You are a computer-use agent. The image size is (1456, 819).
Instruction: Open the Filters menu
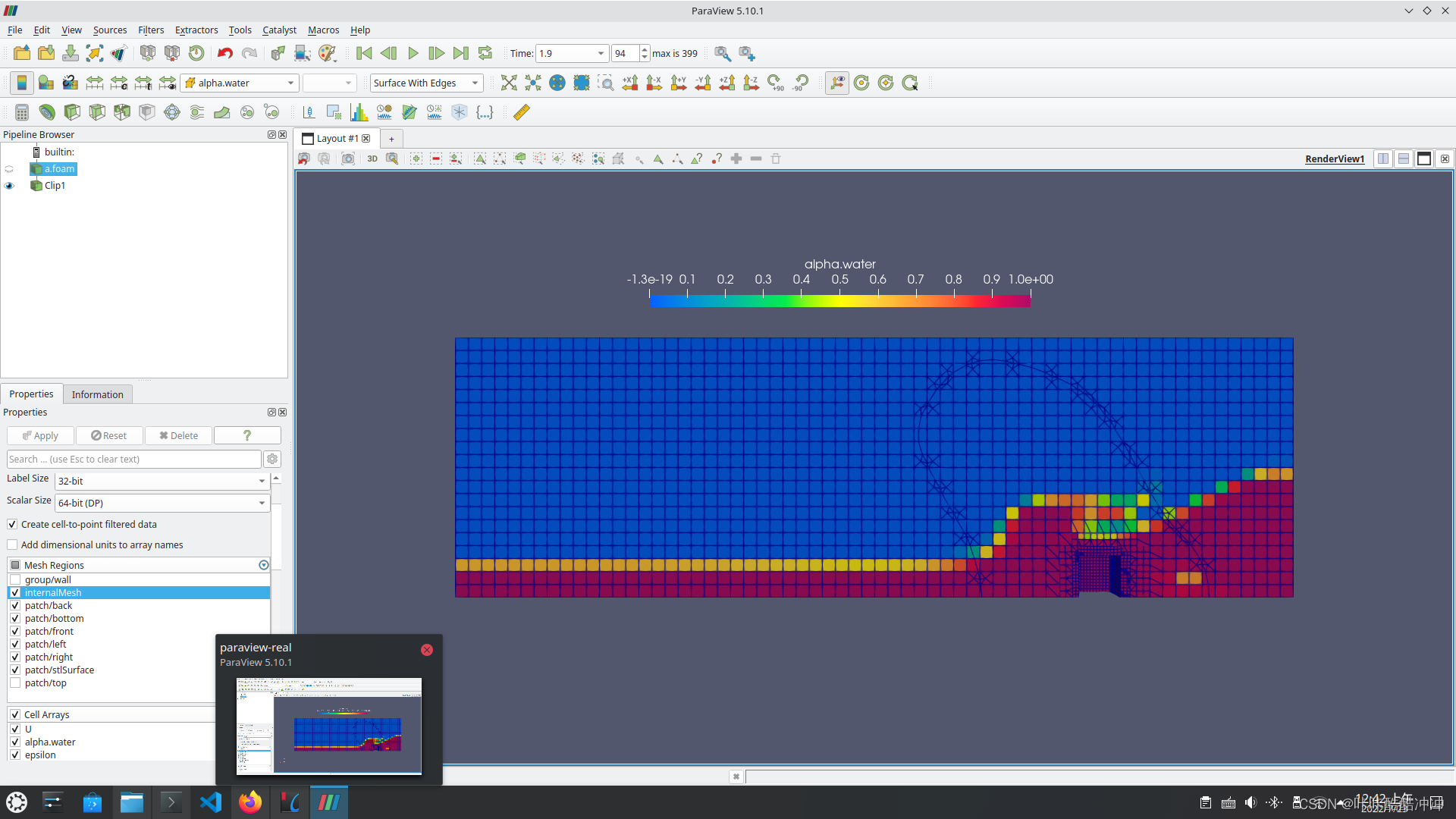tap(150, 30)
